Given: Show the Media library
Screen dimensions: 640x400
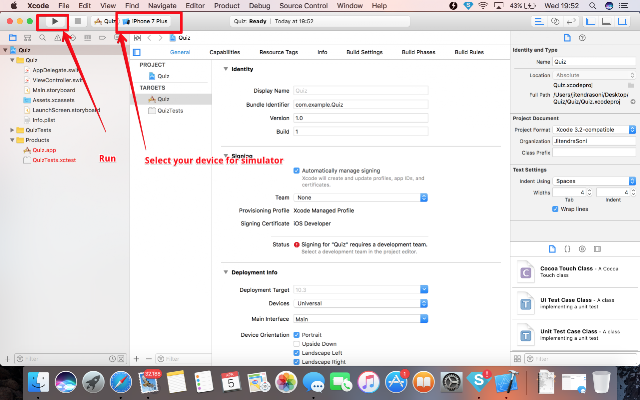Looking at the screenshot, I should (x=598, y=249).
